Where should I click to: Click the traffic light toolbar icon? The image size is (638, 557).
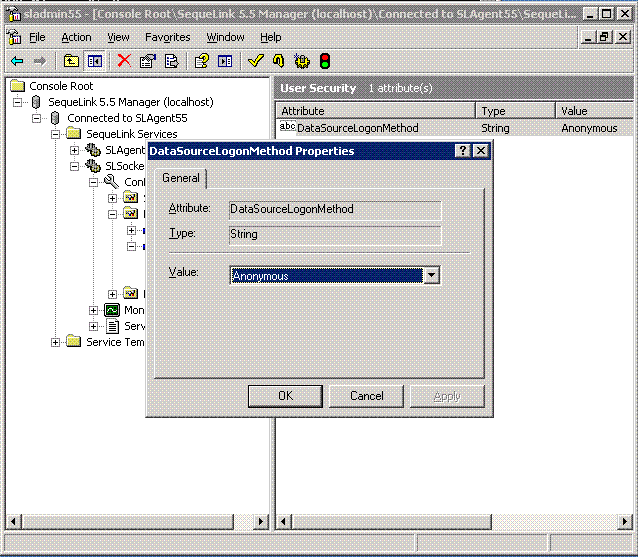325,61
